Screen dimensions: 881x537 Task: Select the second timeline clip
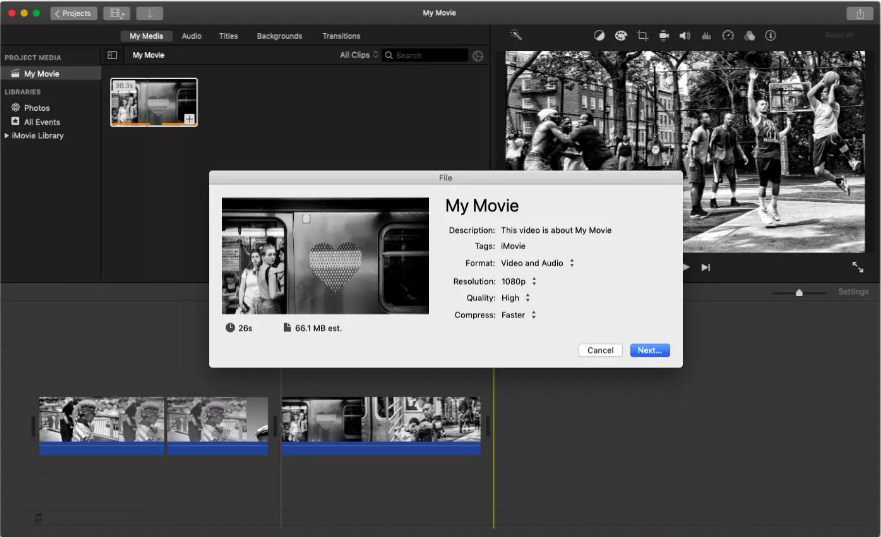click(217, 425)
